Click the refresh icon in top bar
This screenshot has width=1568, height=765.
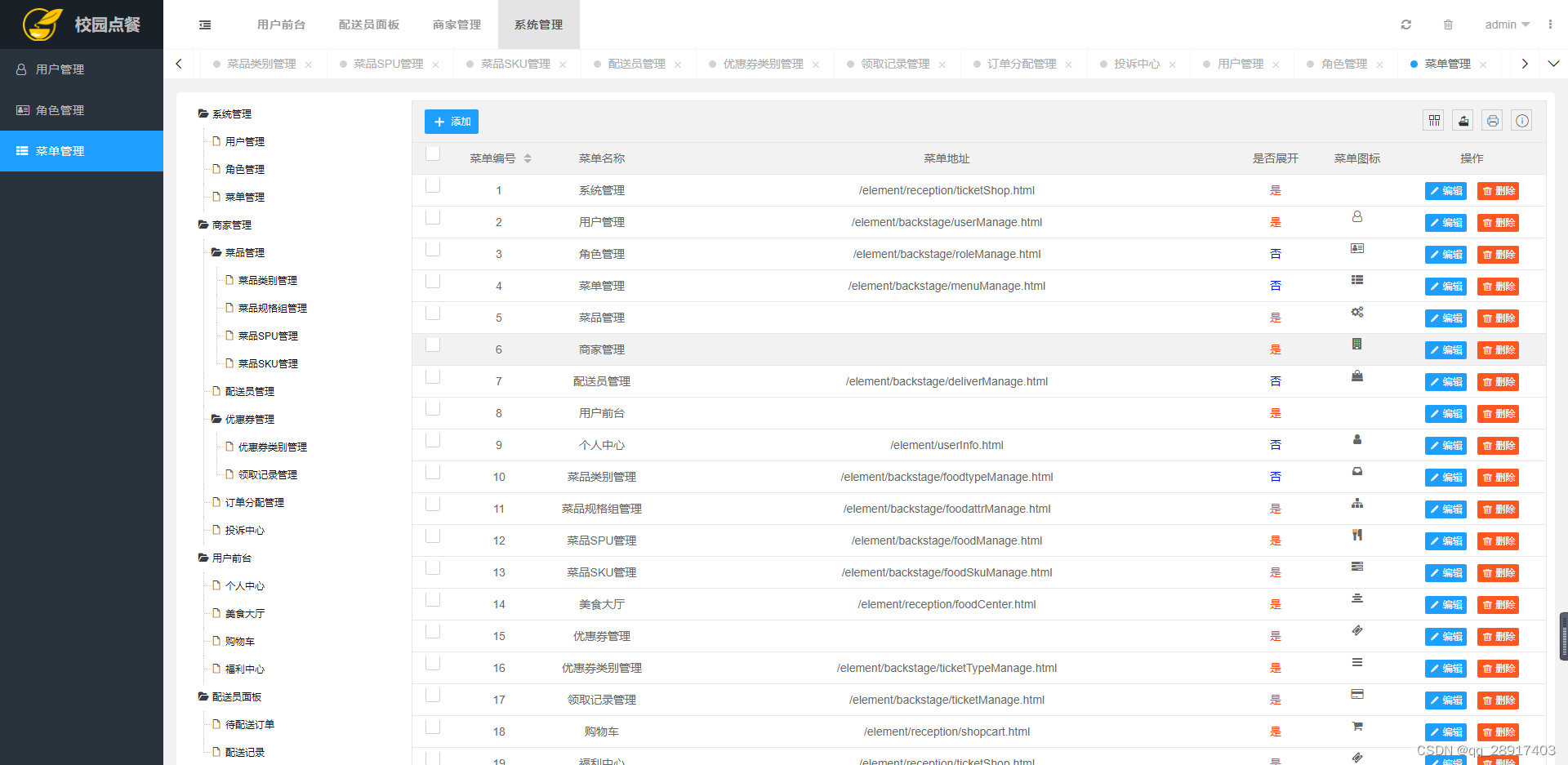click(x=1406, y=24)
